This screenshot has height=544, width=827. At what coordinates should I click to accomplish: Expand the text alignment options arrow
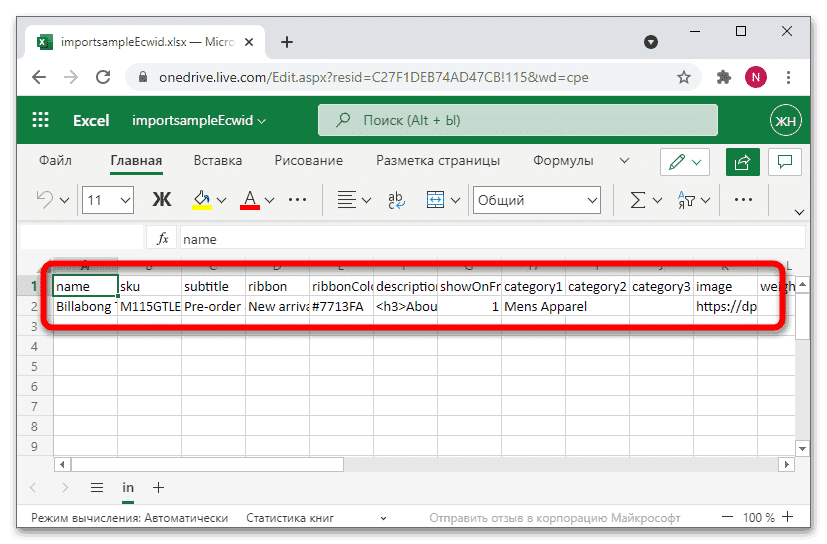coord(367,200)
